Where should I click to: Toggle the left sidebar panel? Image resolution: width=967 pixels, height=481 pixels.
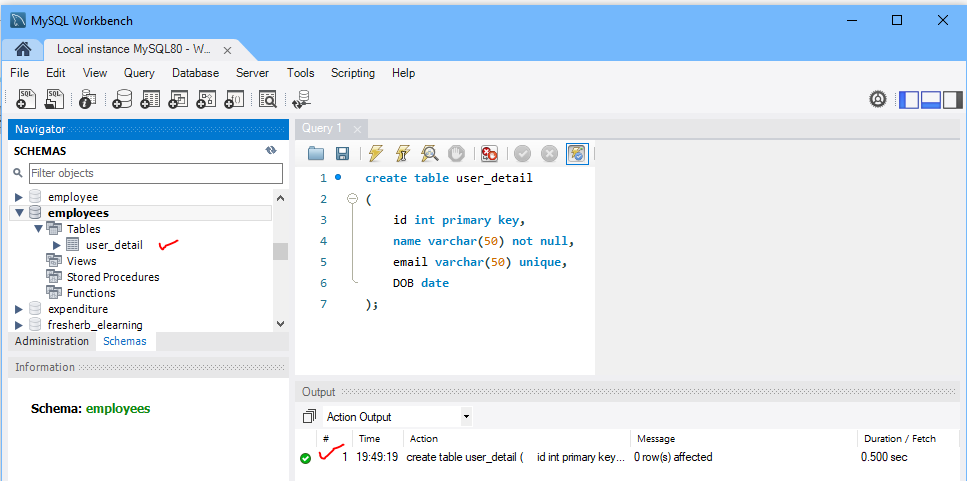909,99
